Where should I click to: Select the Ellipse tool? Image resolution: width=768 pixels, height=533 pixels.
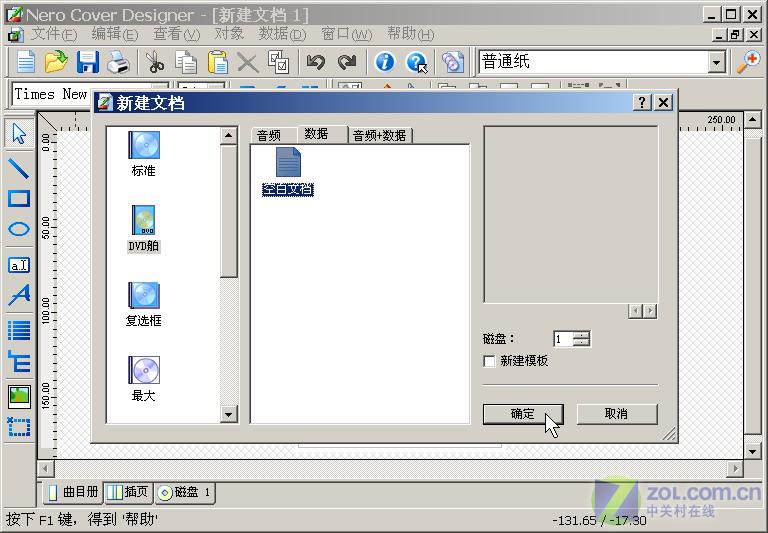[x=19, y=229]
